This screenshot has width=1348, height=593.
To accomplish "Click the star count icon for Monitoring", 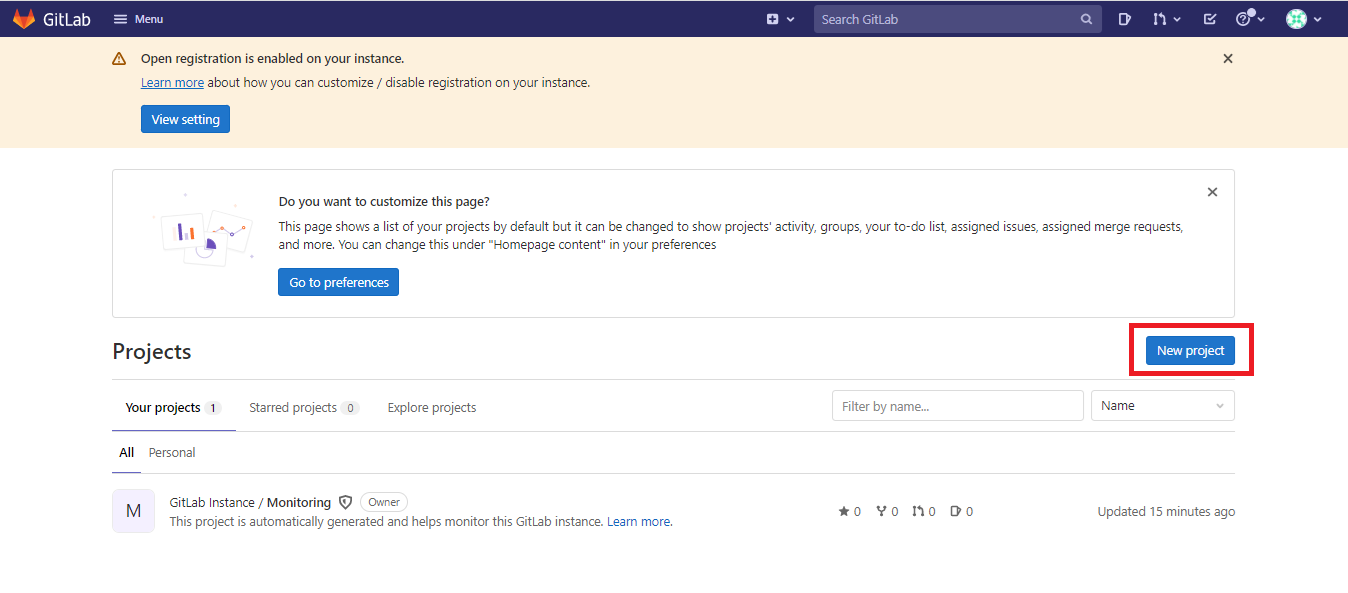I will point(844,511).
